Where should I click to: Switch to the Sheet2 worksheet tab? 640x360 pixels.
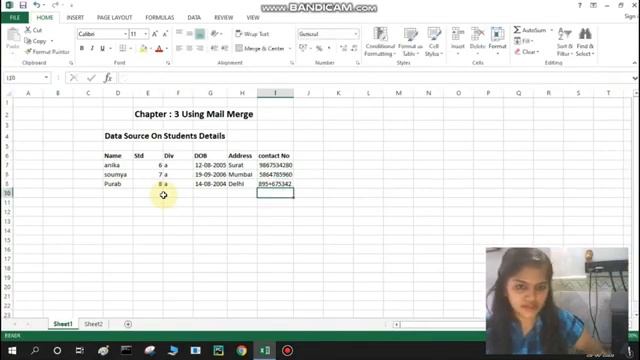click(93, 324)
